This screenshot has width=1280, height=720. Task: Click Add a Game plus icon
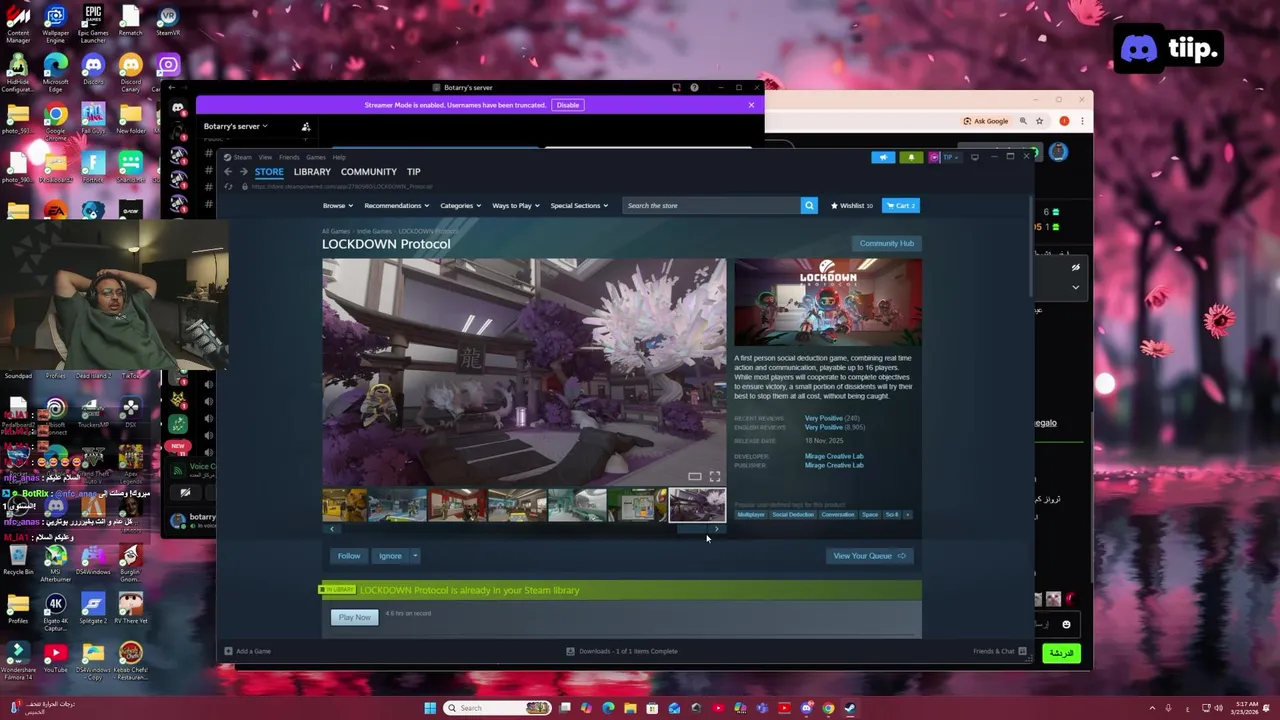[228, 651]
